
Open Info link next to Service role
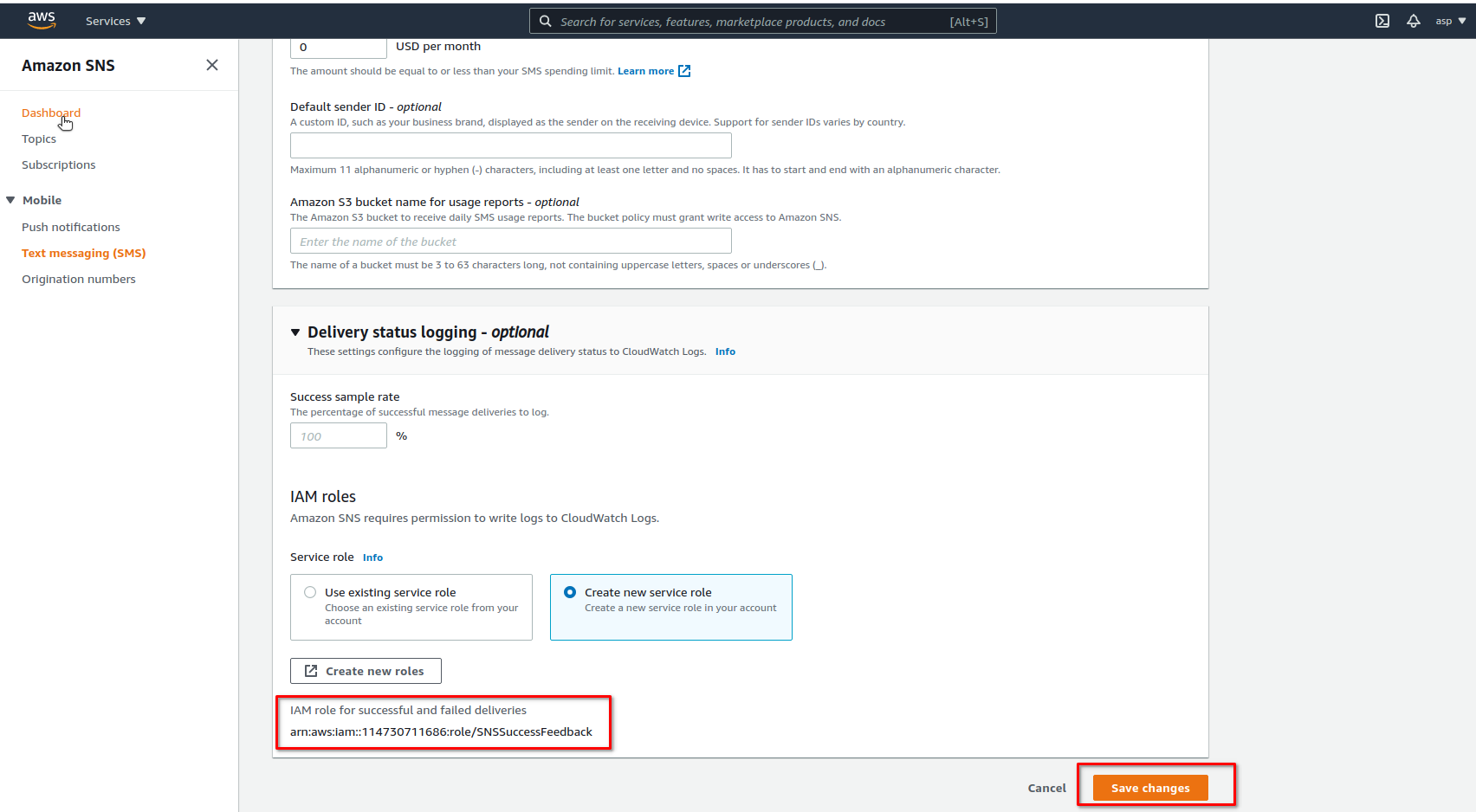pyautogui.click(x=372, y=557)
